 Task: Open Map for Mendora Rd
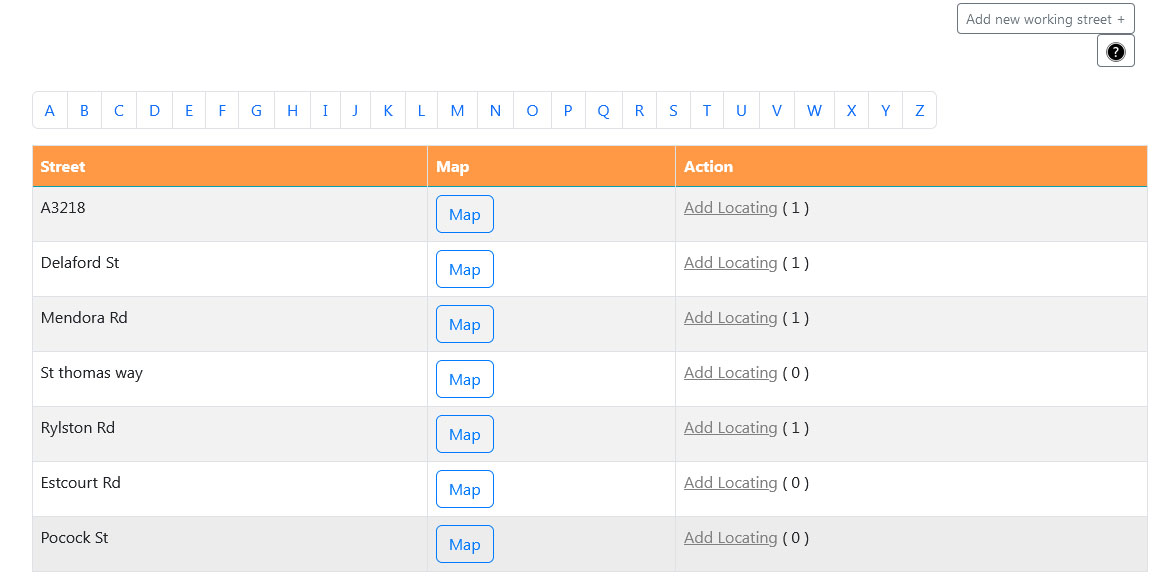[465, 324]
